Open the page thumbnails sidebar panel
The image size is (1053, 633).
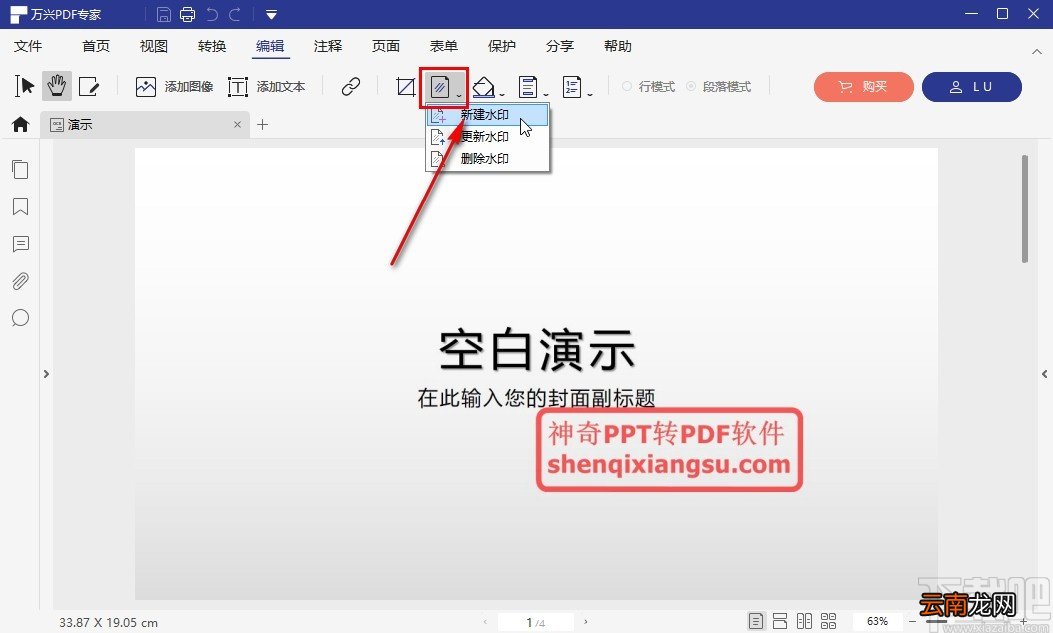[20, 169]
